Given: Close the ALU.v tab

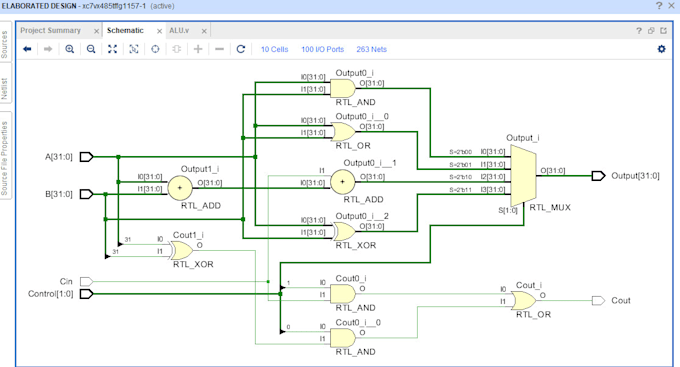Looking at the screenshot, I should [204, 31].
